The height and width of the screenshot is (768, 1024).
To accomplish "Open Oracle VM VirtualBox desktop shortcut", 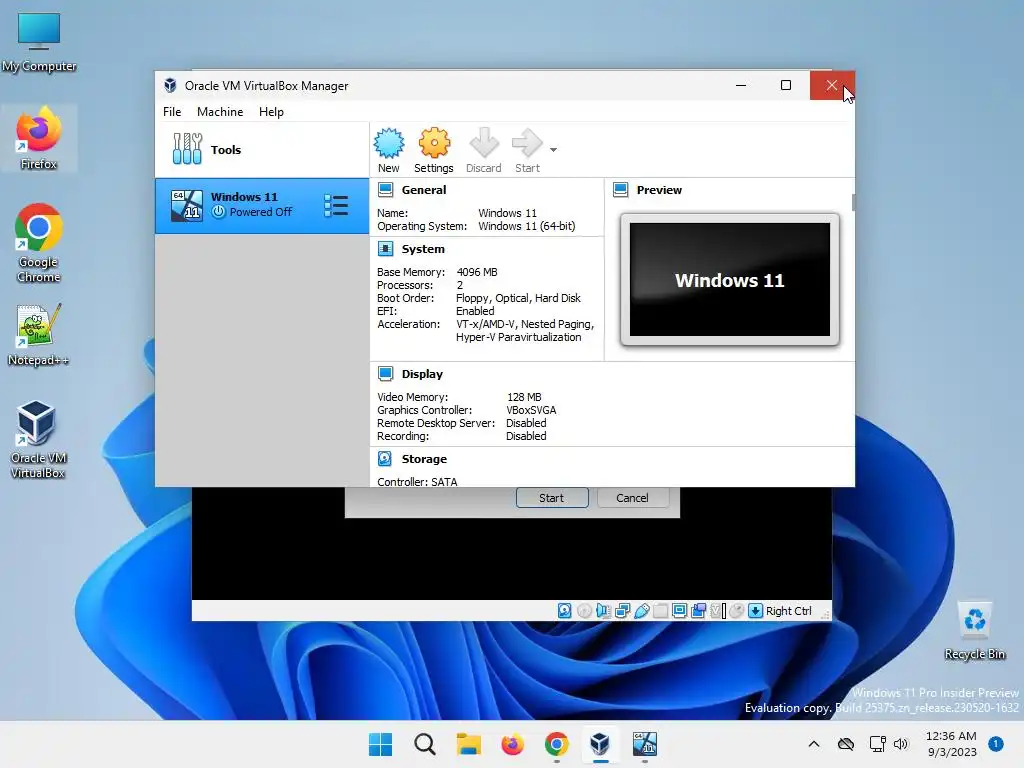I will pyautogui.click(x=37, y=439).
